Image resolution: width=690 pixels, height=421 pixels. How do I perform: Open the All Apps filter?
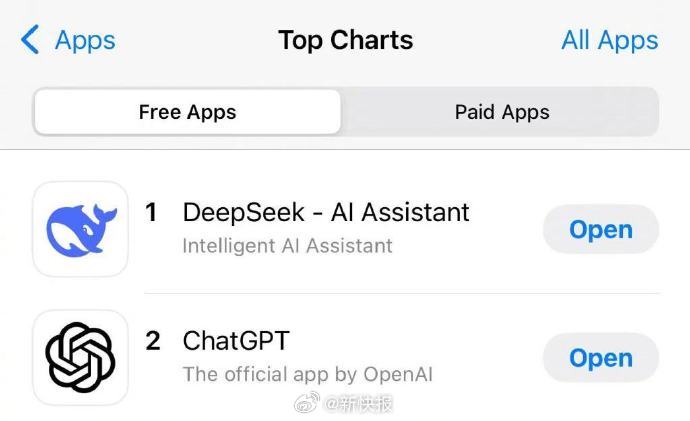pos(609,41)
